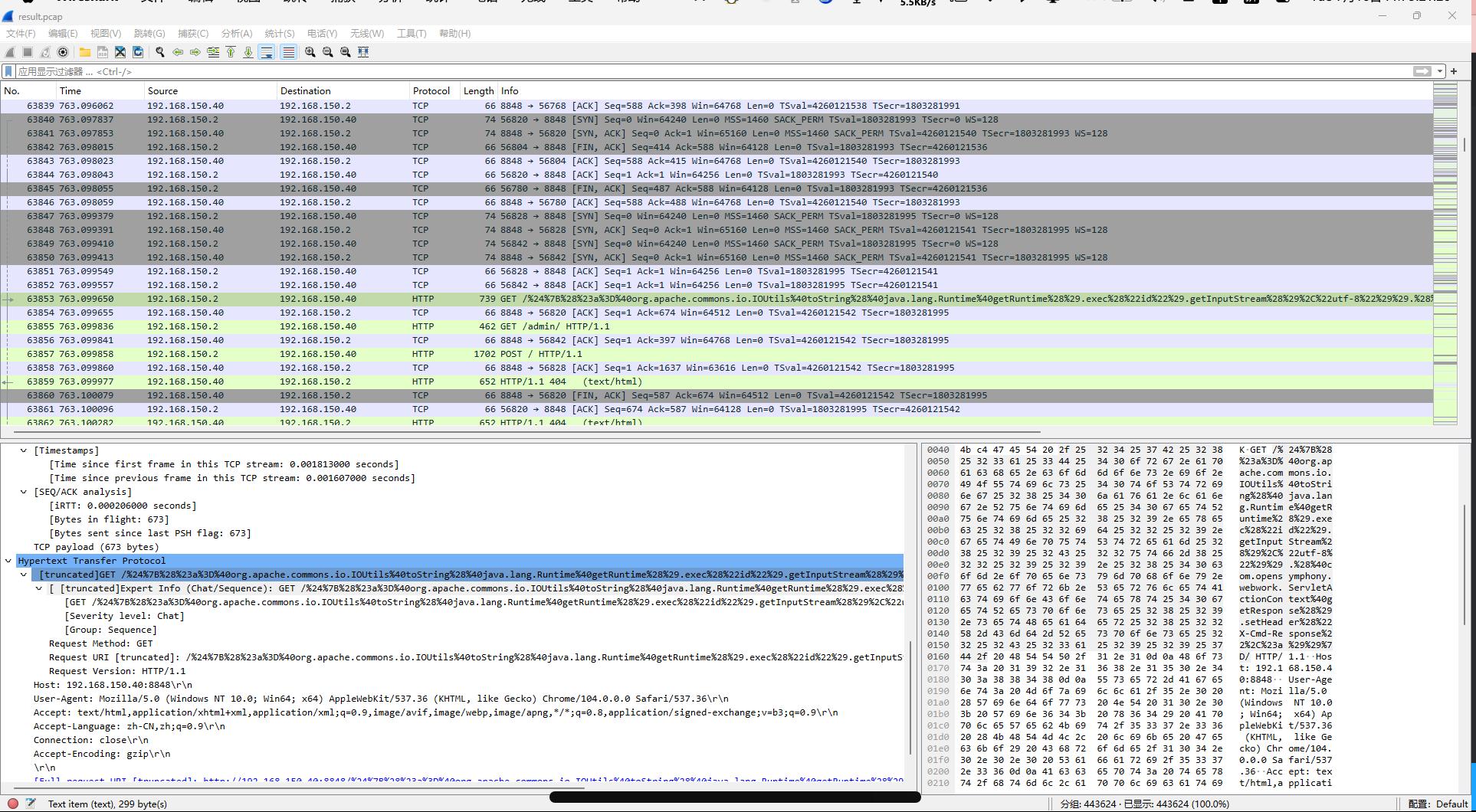The width and height of the screenshot is (1476, 812).
Task: Collapse the [SEQ/ACK analysis] node
Action: (24, 492)
